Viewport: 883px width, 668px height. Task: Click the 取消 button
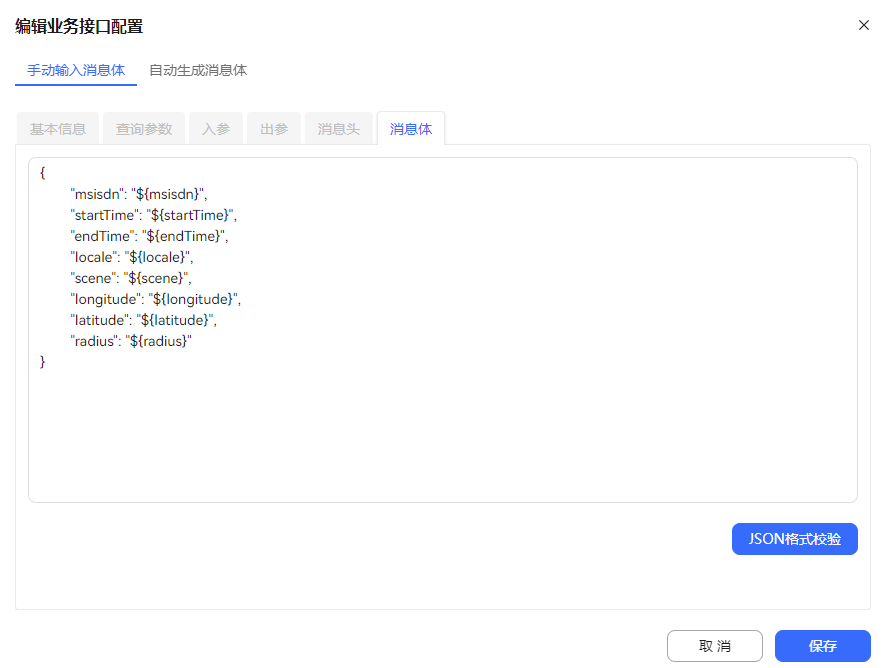coord(715,646)
